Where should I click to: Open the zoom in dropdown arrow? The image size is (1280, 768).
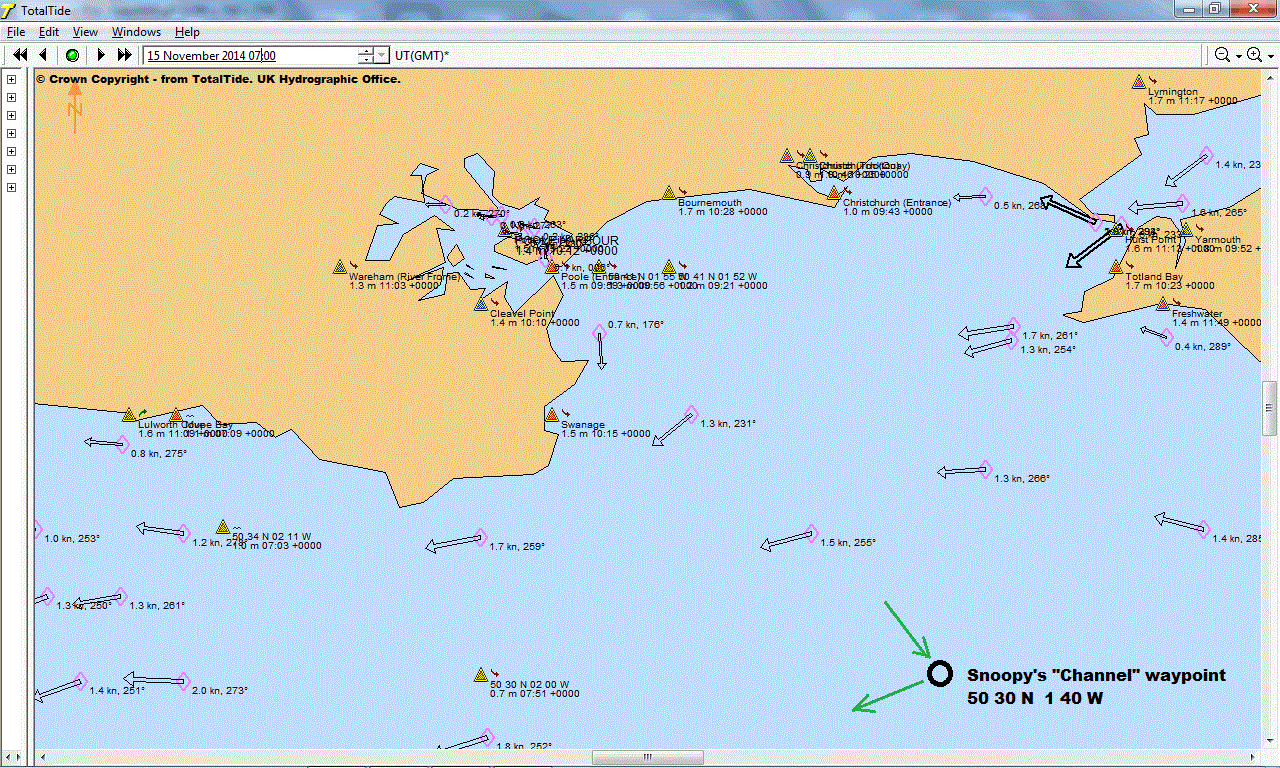coord(1270,56)
